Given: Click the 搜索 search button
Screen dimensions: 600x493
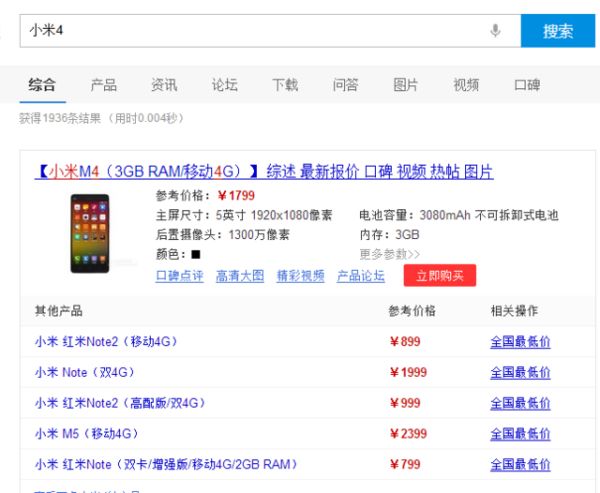Looking at the screenshot, I should (558, 31).
